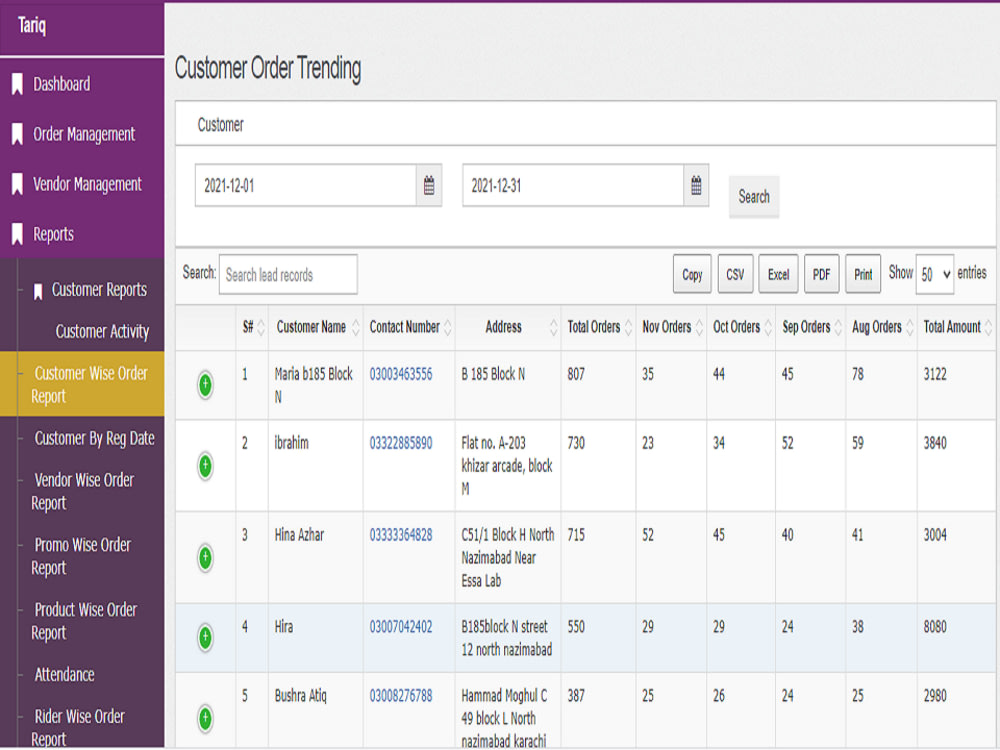Sort table by Sep Orders column
Viewport: 1000px width, 750px height.
(x=811, y=327)
